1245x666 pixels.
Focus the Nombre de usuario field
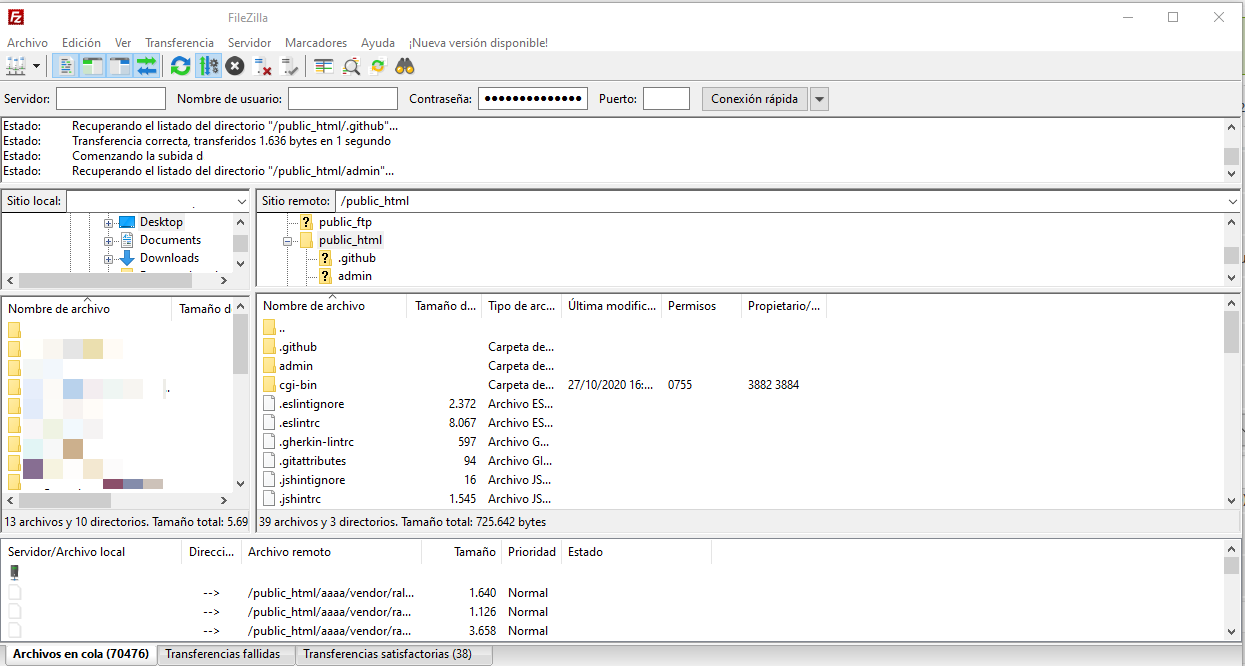coord(343,99)
